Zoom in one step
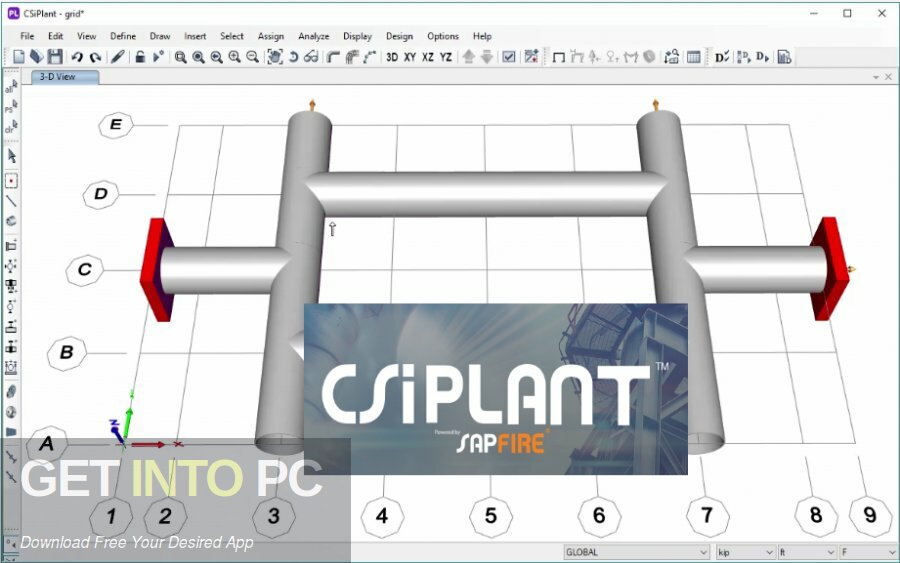 tap(234, 57)
